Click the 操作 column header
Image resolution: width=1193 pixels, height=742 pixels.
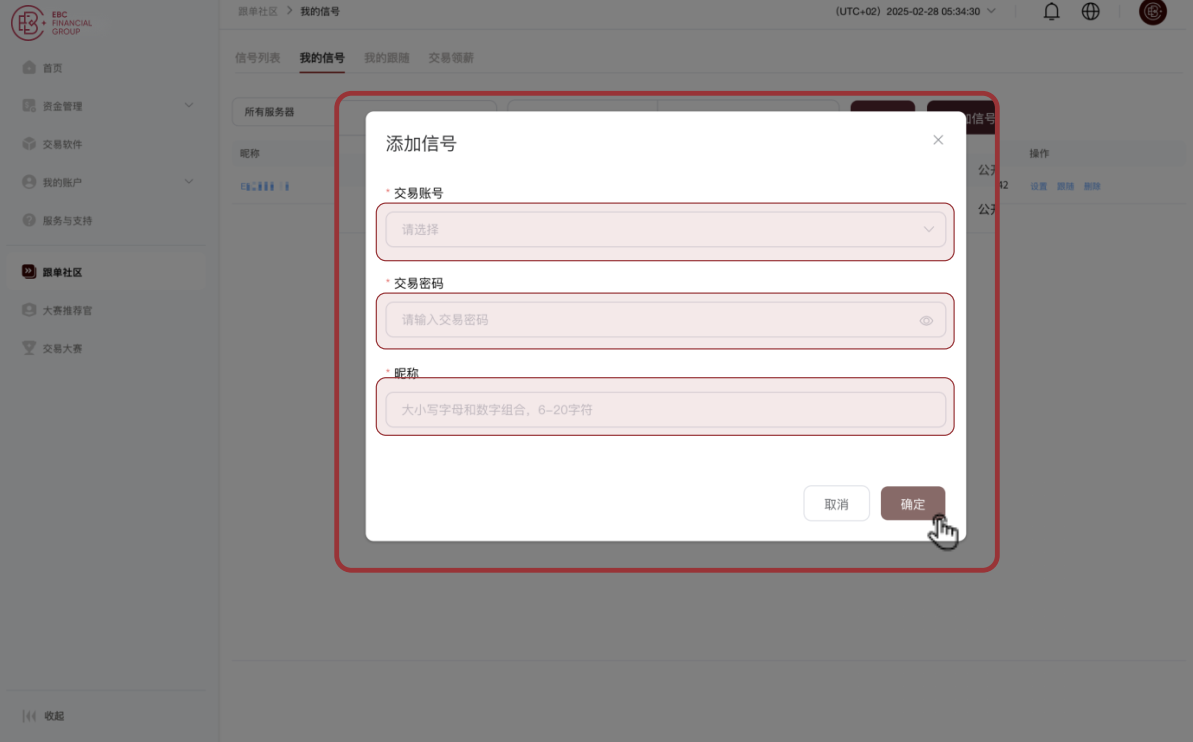(1039, 154)
